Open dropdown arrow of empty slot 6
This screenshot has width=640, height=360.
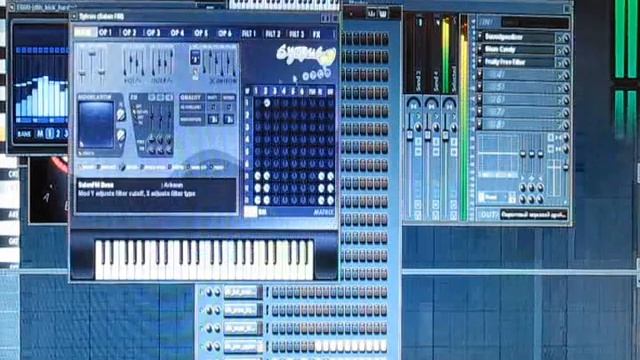click(480, 100)
